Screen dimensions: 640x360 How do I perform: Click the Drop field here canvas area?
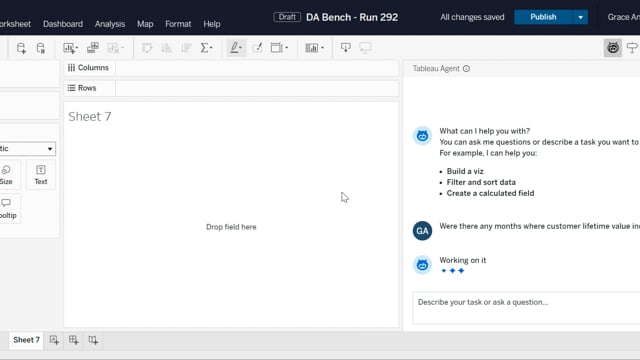[x=231, y=227]
